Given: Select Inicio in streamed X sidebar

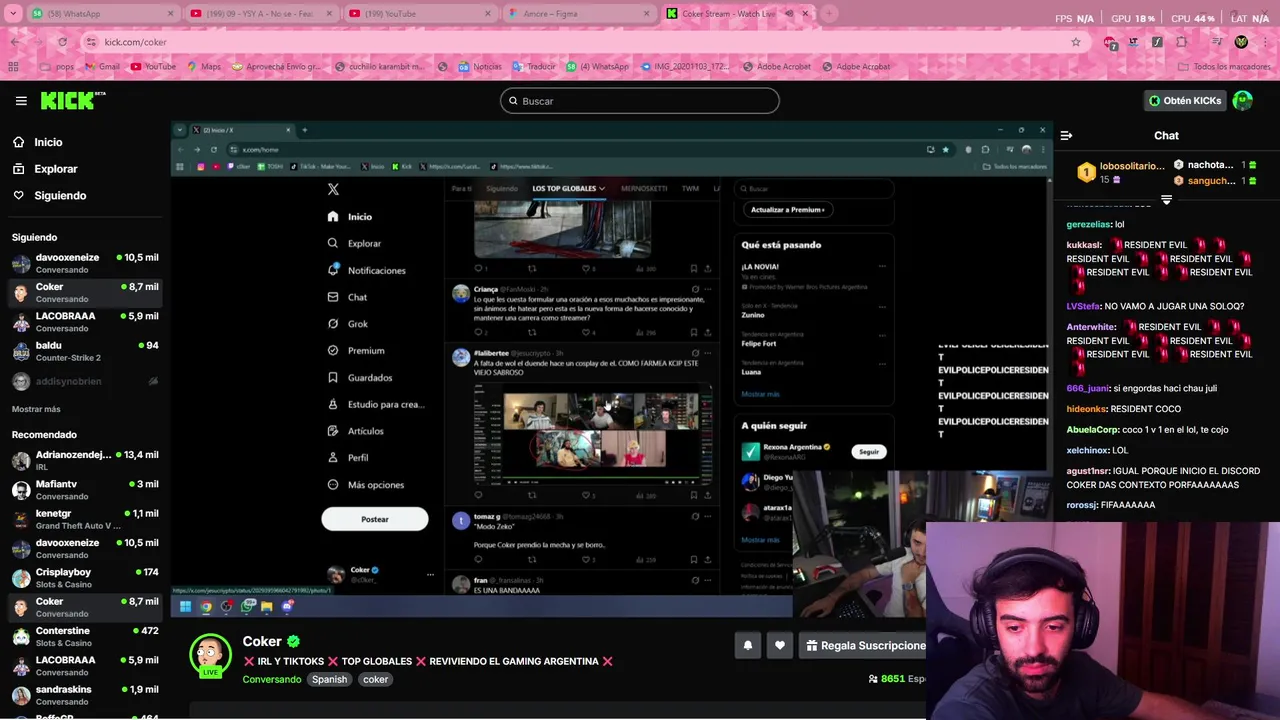Looking at the screenshot, I should point(350,217).
